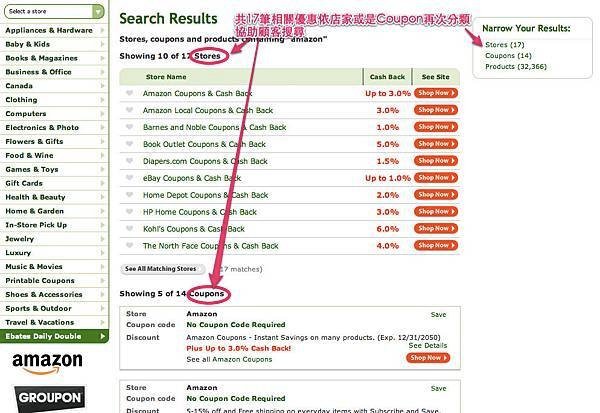Click the Groupon logo banner
Viewport: 600px width, 413px height.
[x=50, y=398]
